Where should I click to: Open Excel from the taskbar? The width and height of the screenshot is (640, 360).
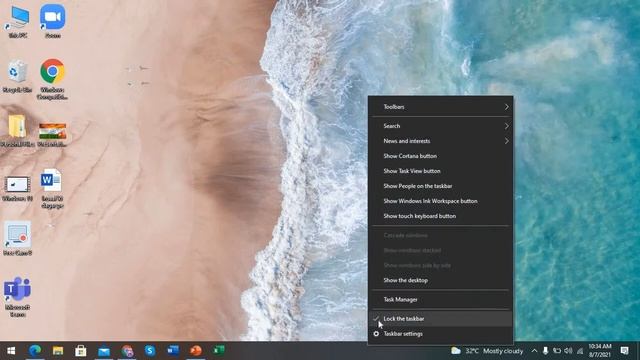(219, 351)
